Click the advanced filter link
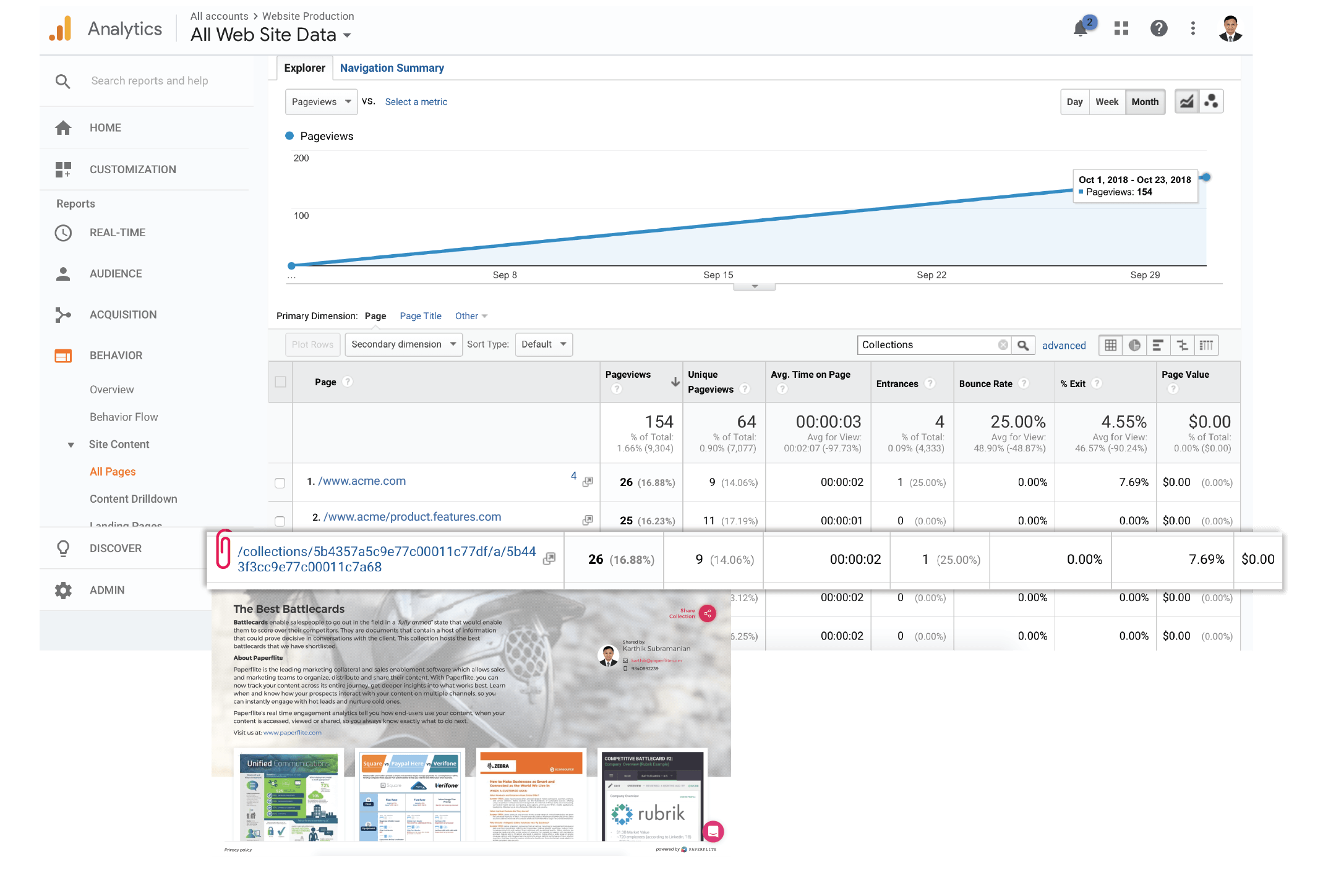Viewport: 1336px width, 896px height. 1063,346
